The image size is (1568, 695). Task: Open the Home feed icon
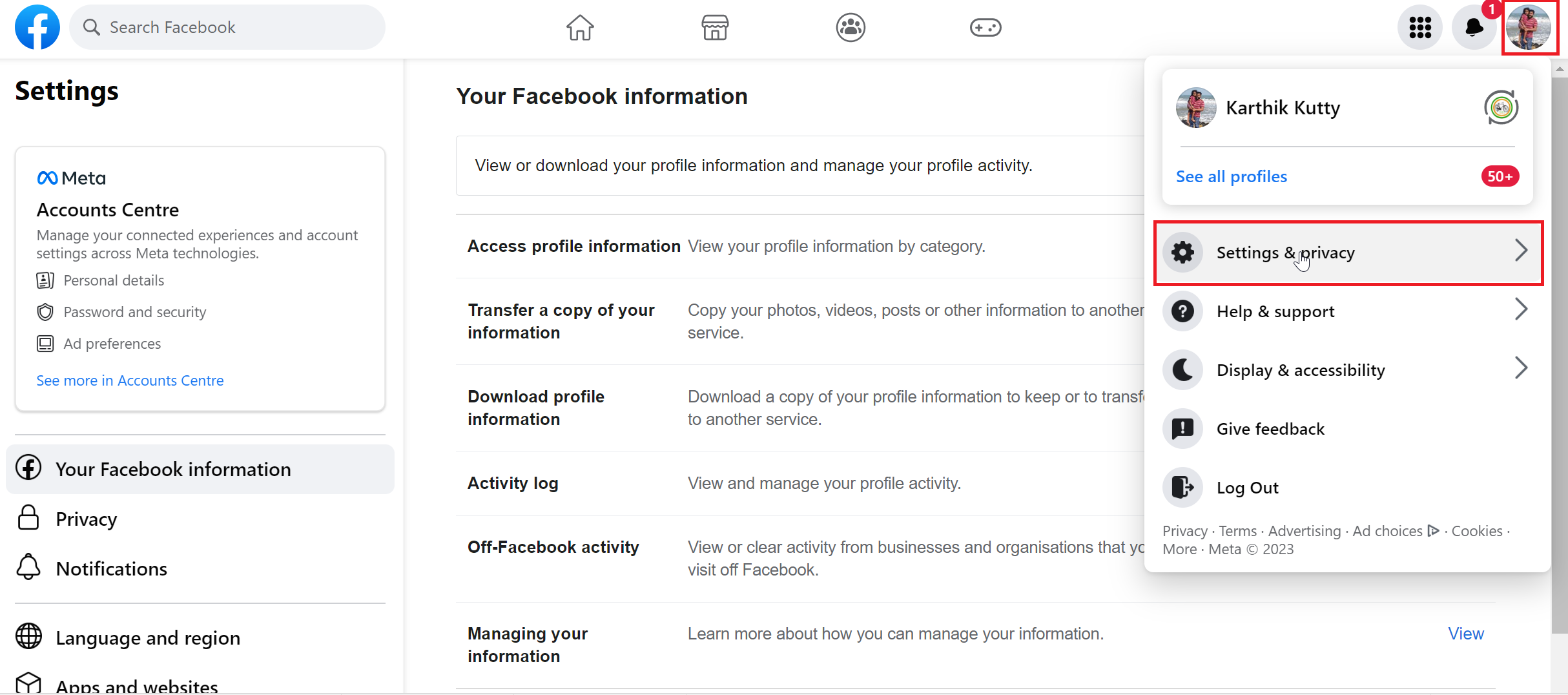click(579, 27)
